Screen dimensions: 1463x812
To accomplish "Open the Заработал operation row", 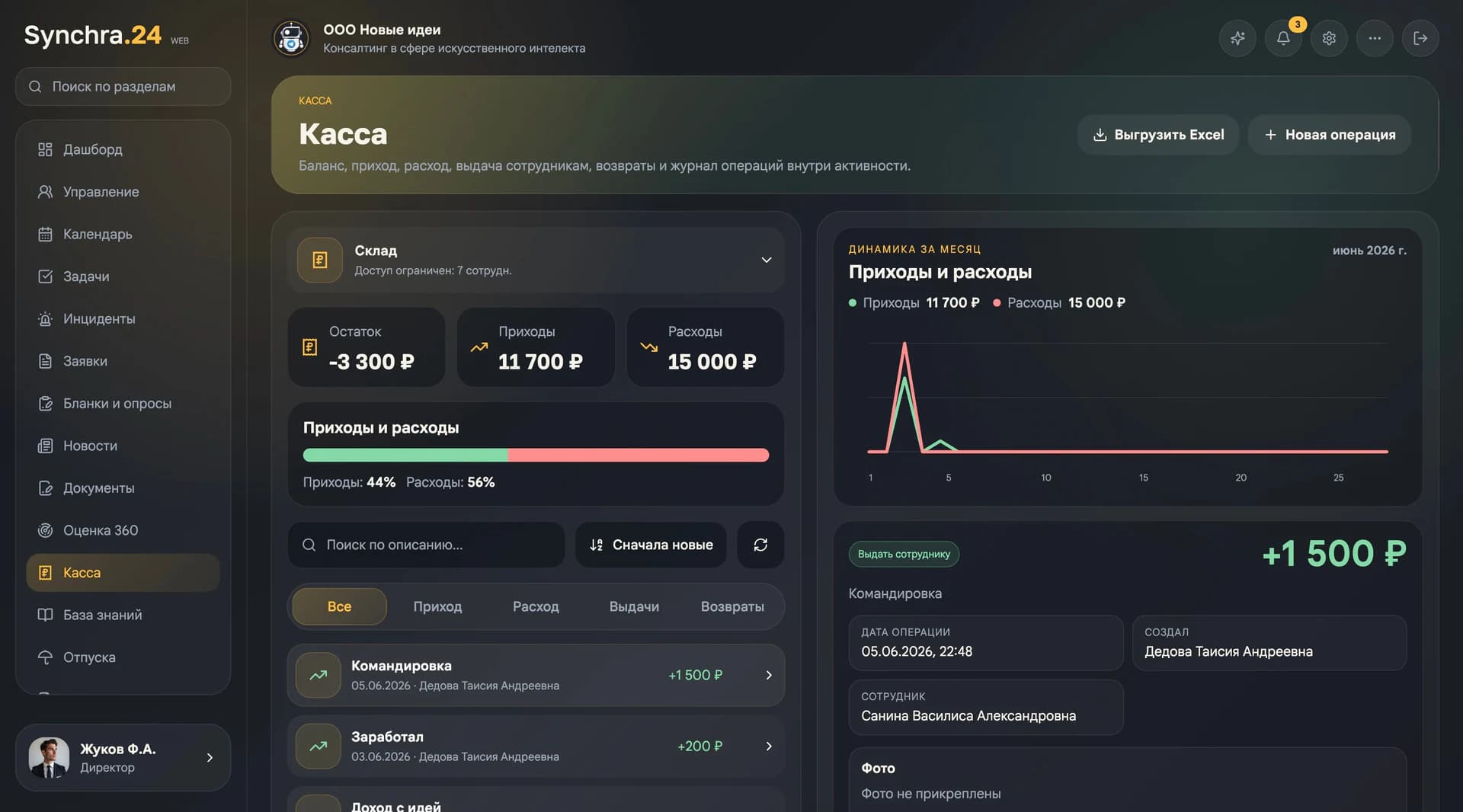I will pos(536,746).
